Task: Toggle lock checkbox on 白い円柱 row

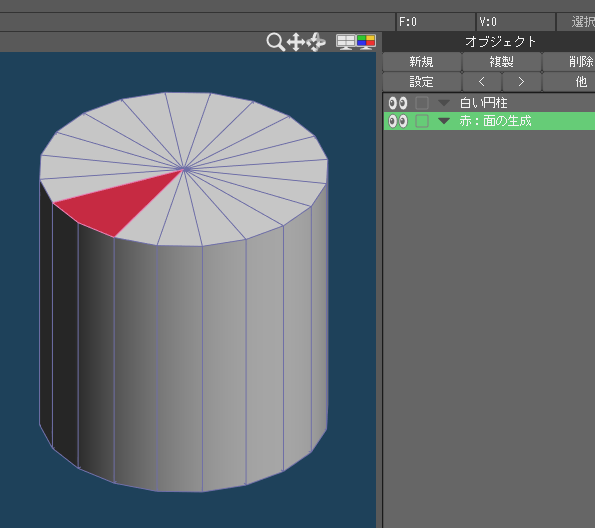Action: (x=422, y=103)
